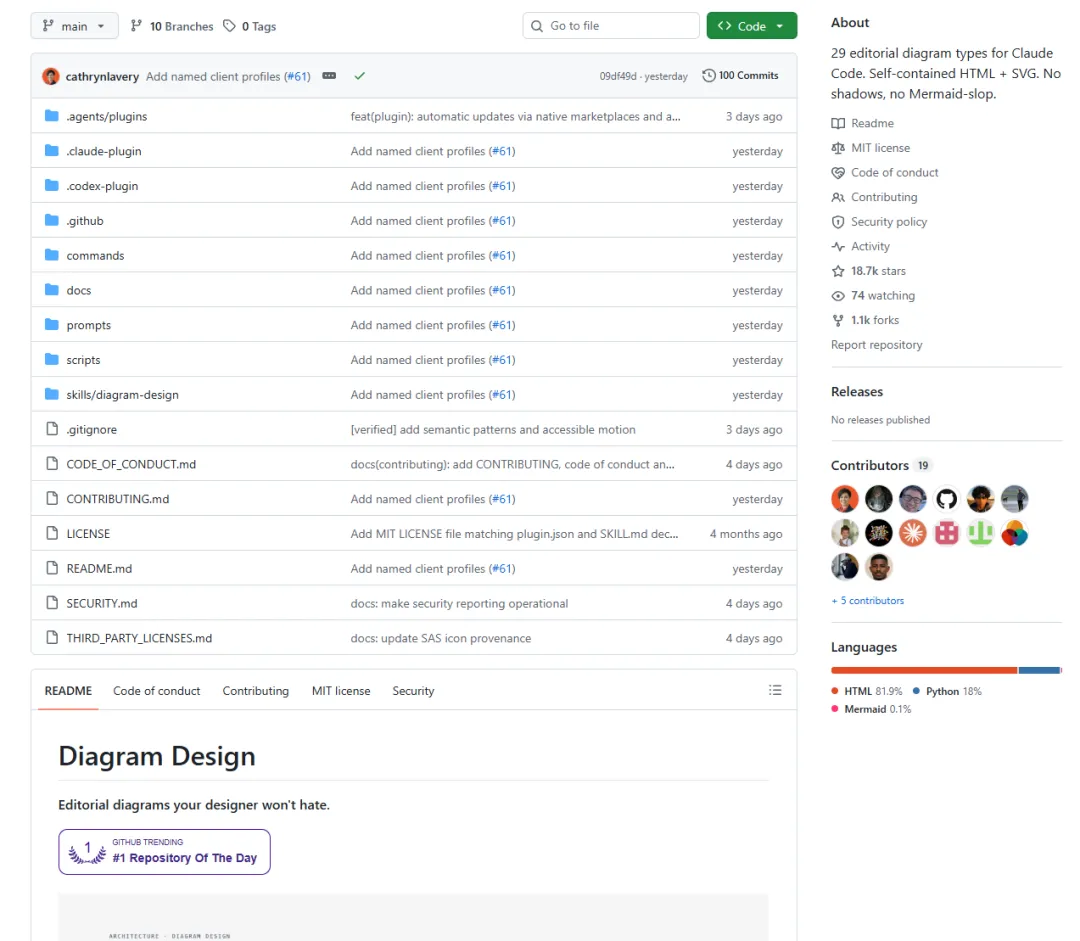This screenshot has height=941, width=1080.
Task: Open the skills/diagram-design folder
Action: (x=123, y=394)
